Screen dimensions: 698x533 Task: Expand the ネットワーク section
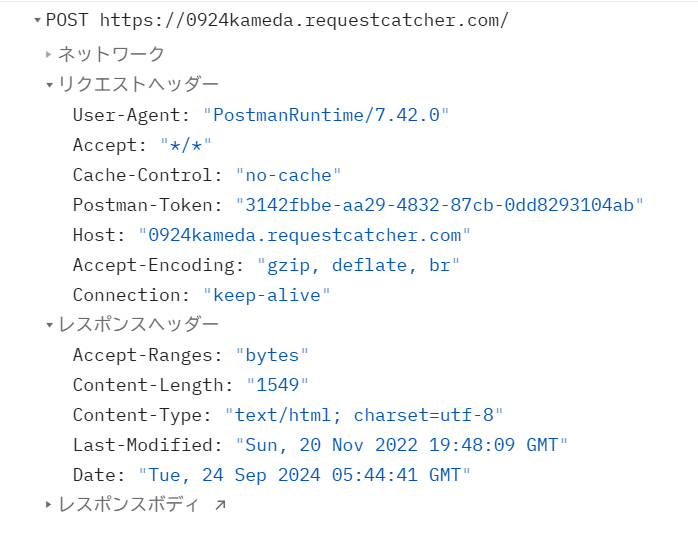(49, 54)
